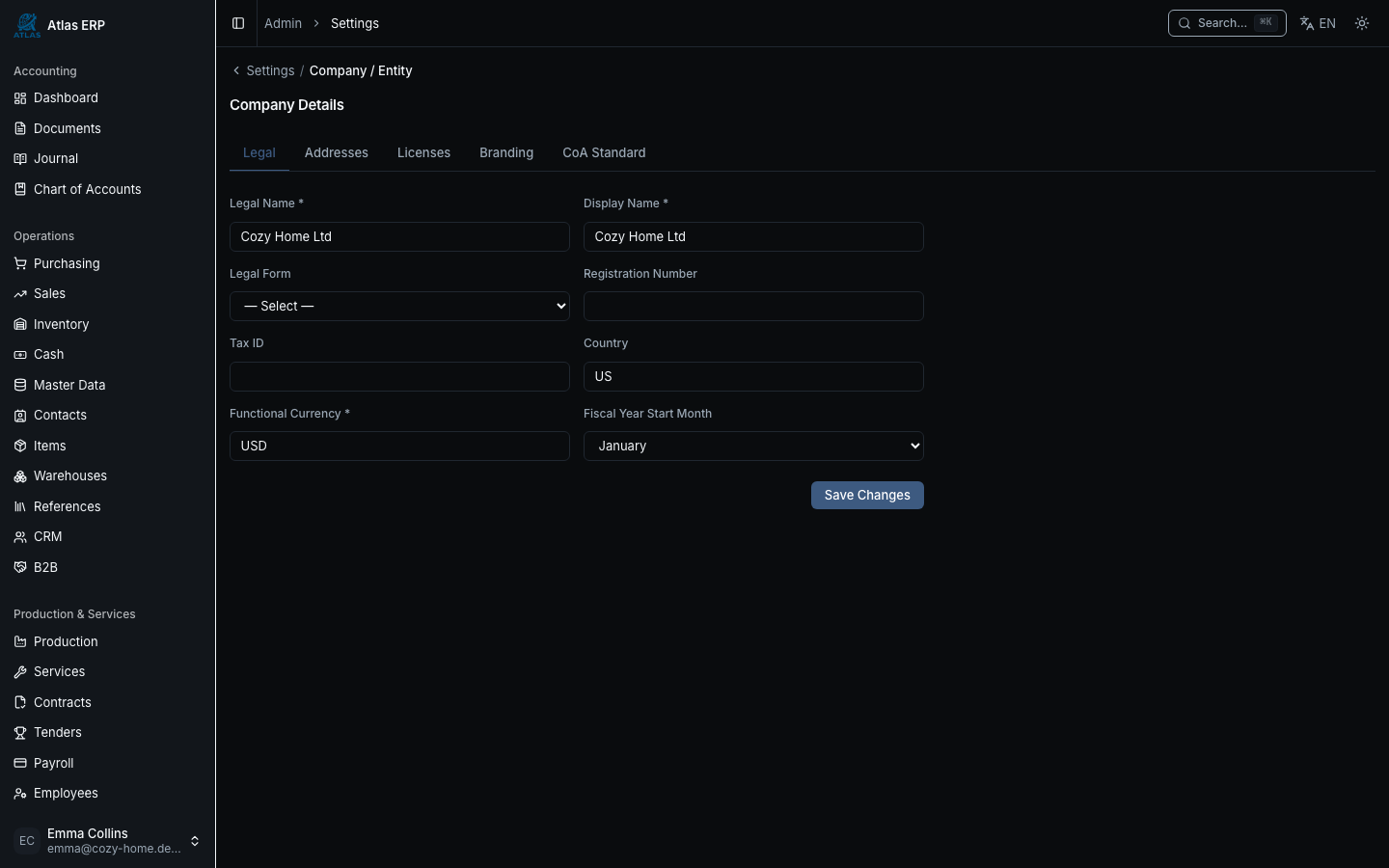Open Inventory via its icon

[x=20, y=324]
